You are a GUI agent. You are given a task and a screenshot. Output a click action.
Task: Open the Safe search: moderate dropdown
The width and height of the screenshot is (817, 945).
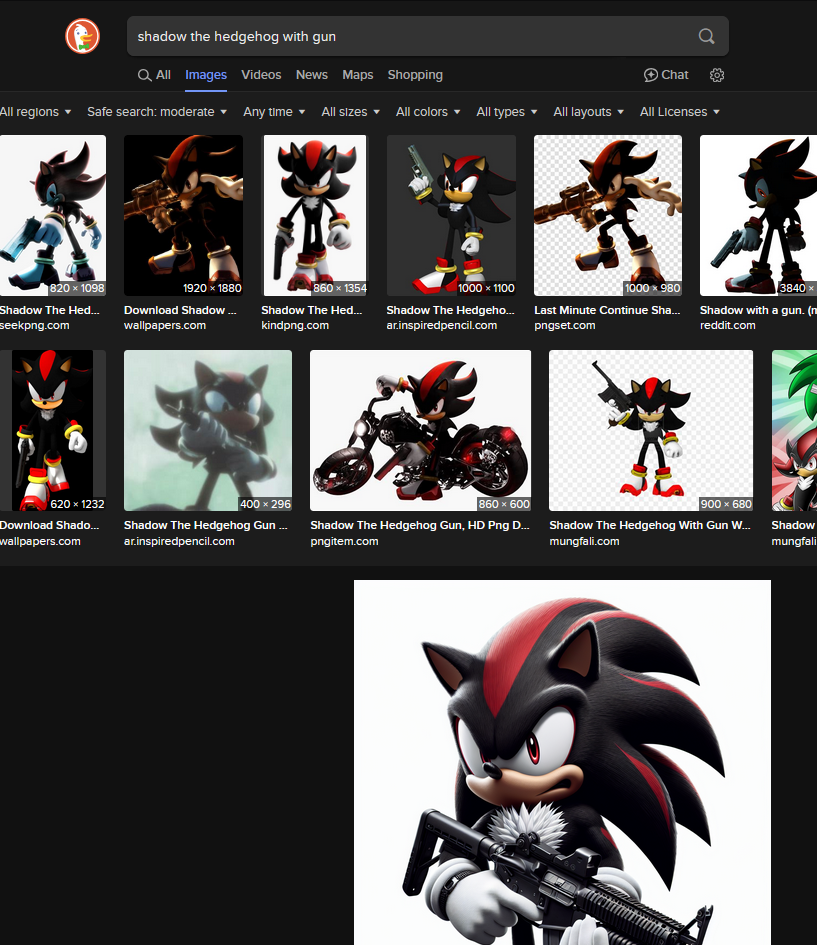157,111
